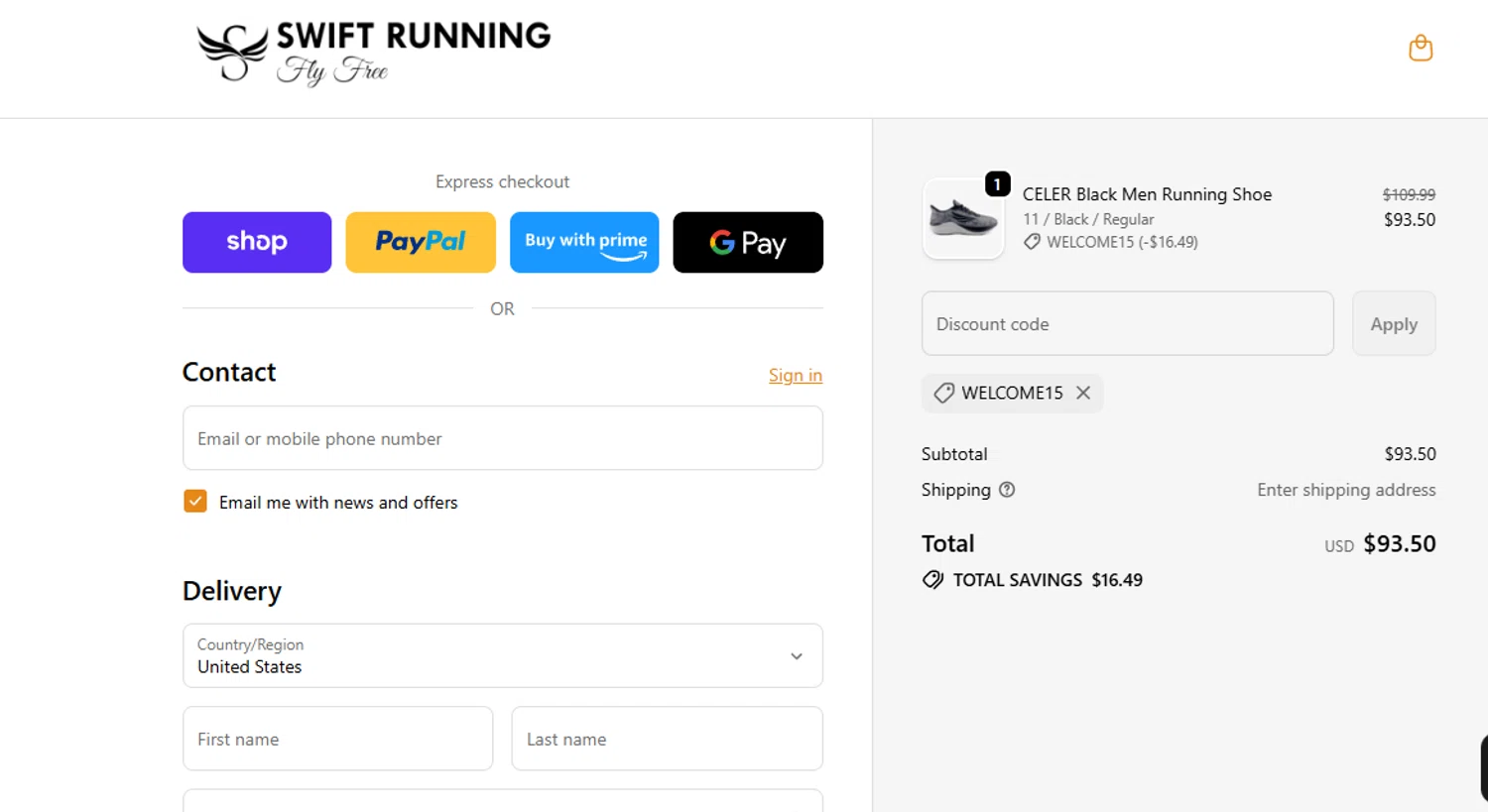Click the Discount code input box
Screen dimensions: 1488x812
[1128, 323]
